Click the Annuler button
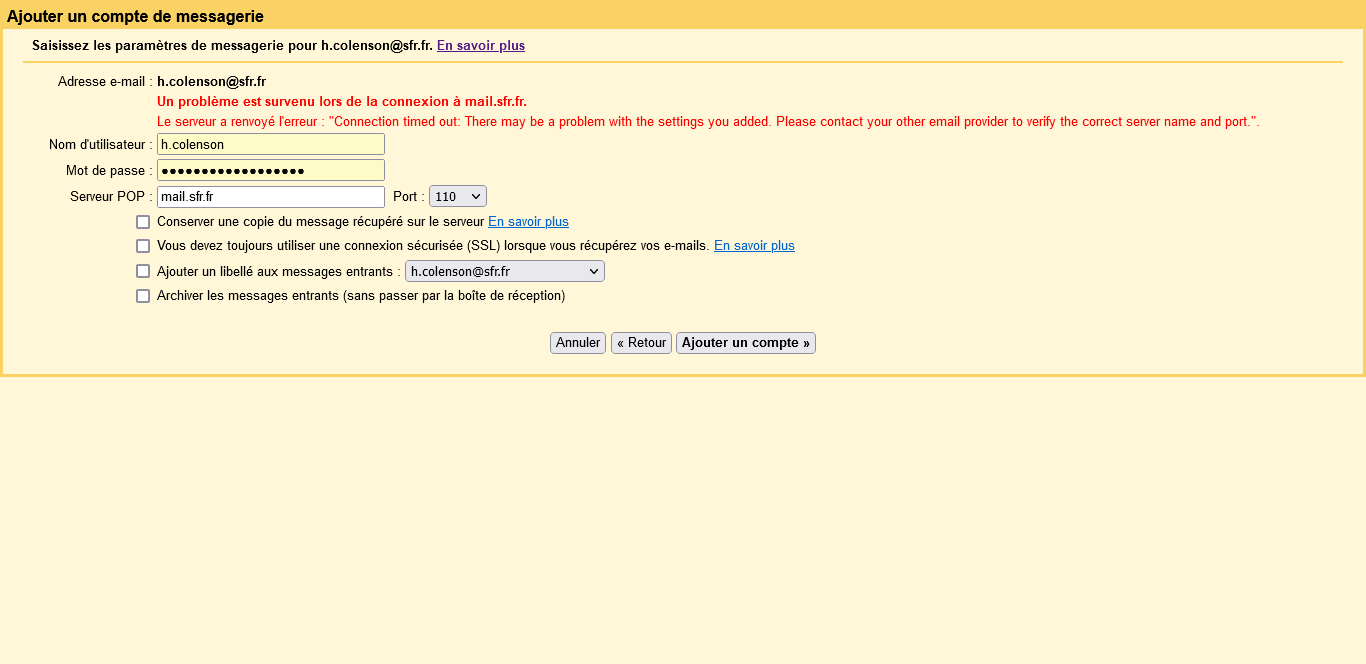Screen dimensions: 1366x664 point(578,343)
